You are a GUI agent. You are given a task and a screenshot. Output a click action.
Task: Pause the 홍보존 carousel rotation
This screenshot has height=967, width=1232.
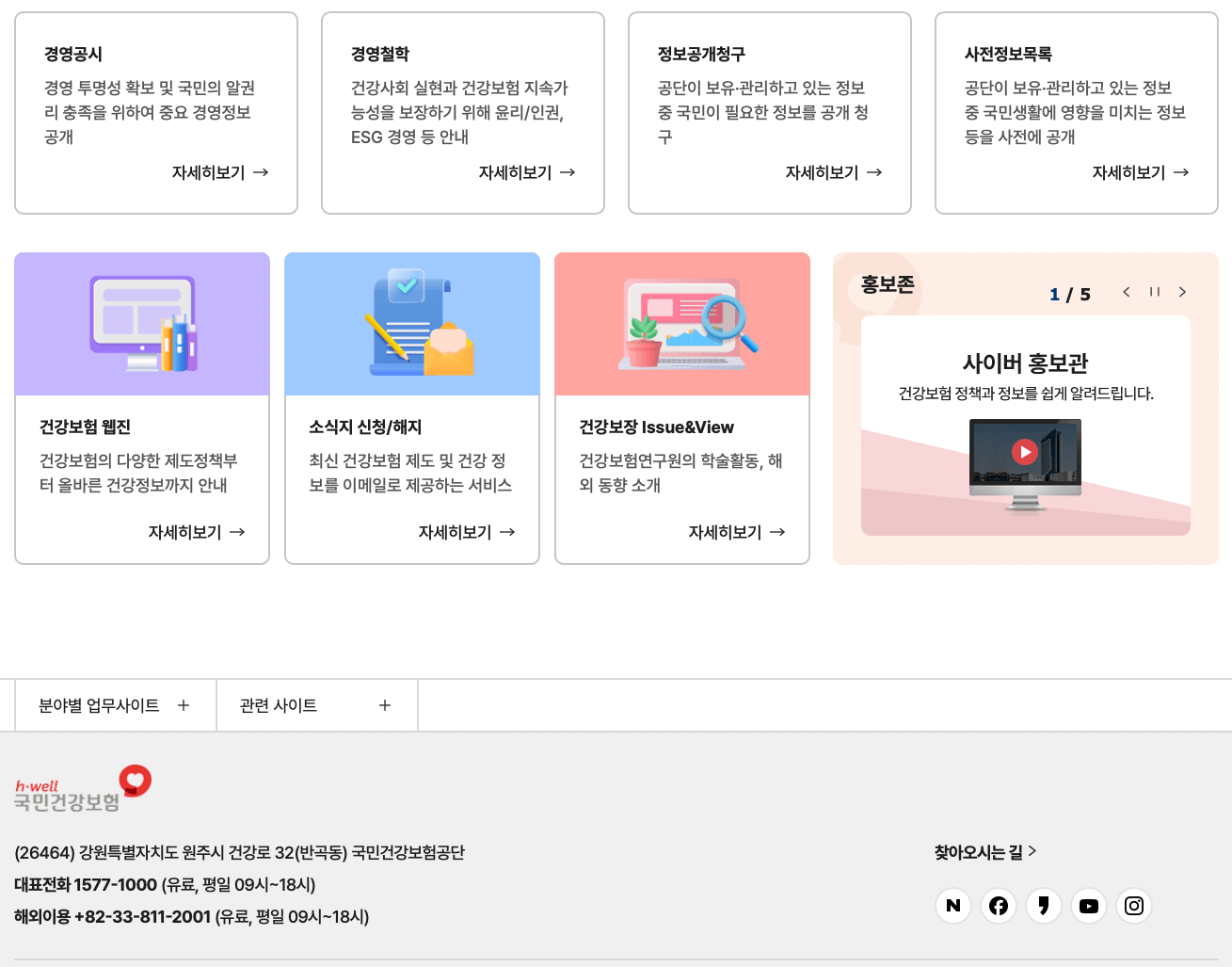coord(1155,292)
